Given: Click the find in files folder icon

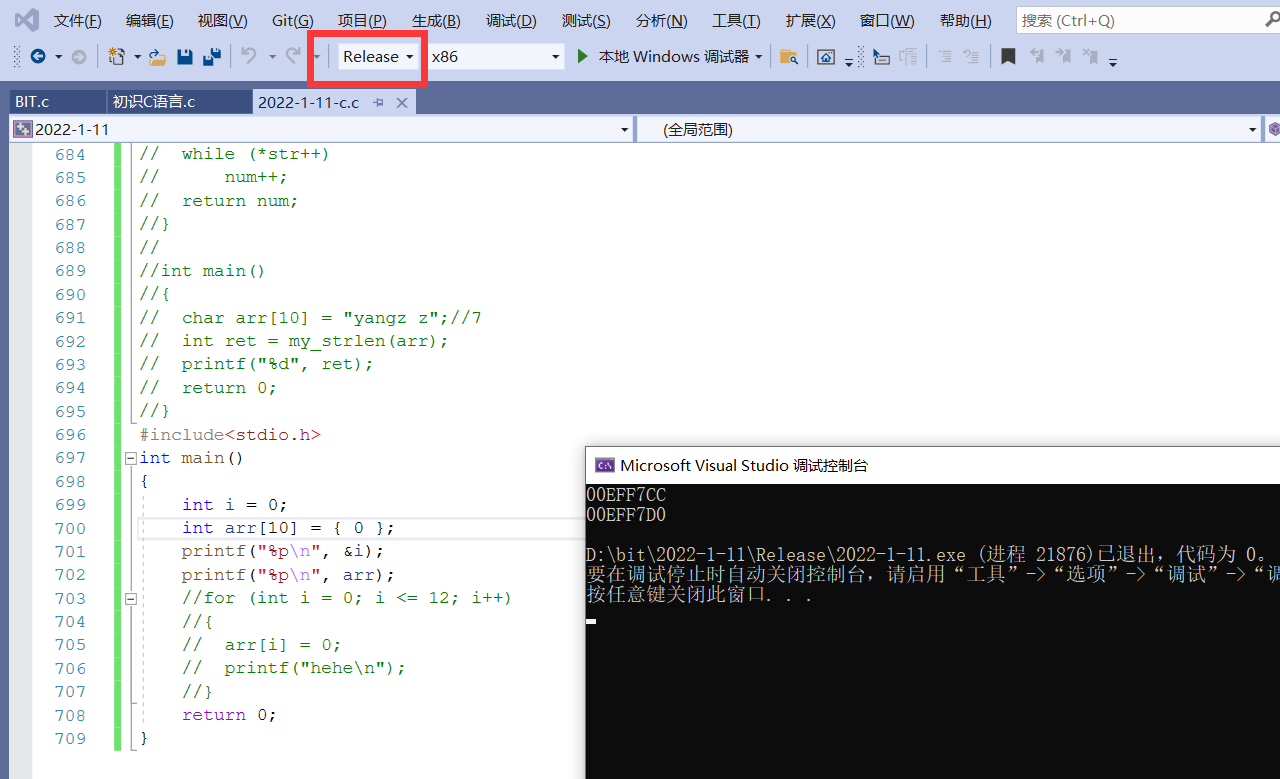Looking at the screenshot, I should tap(789, 57).
